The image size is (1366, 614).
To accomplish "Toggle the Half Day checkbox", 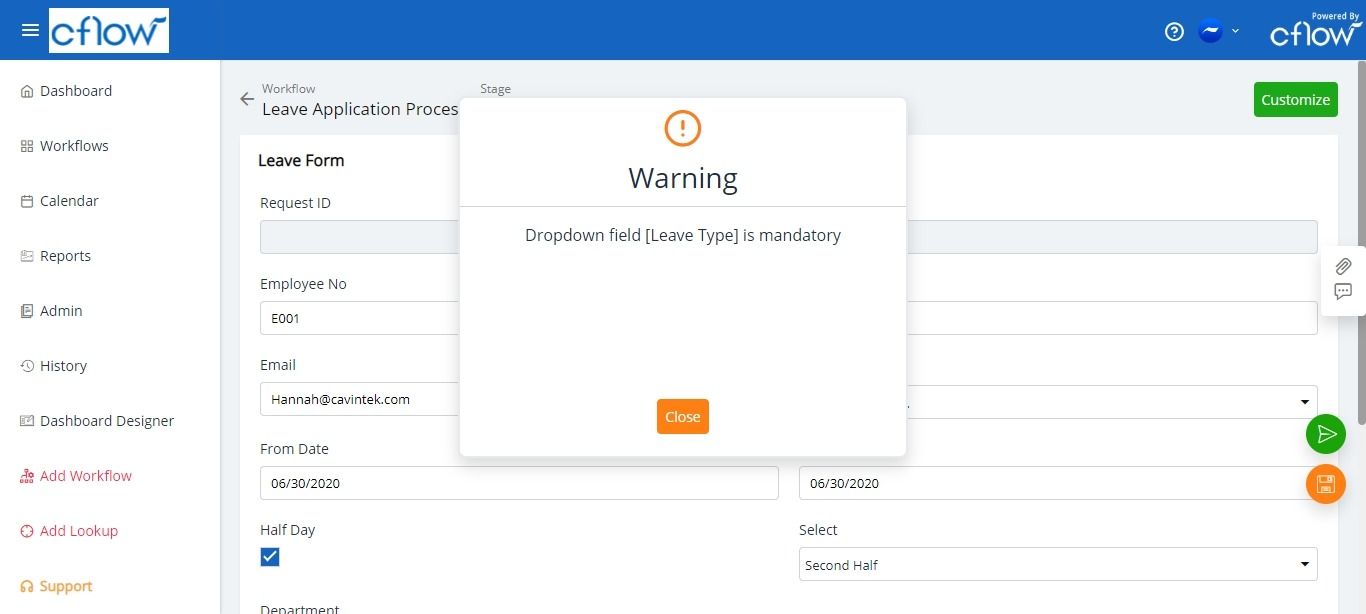I will click(269, 557).
